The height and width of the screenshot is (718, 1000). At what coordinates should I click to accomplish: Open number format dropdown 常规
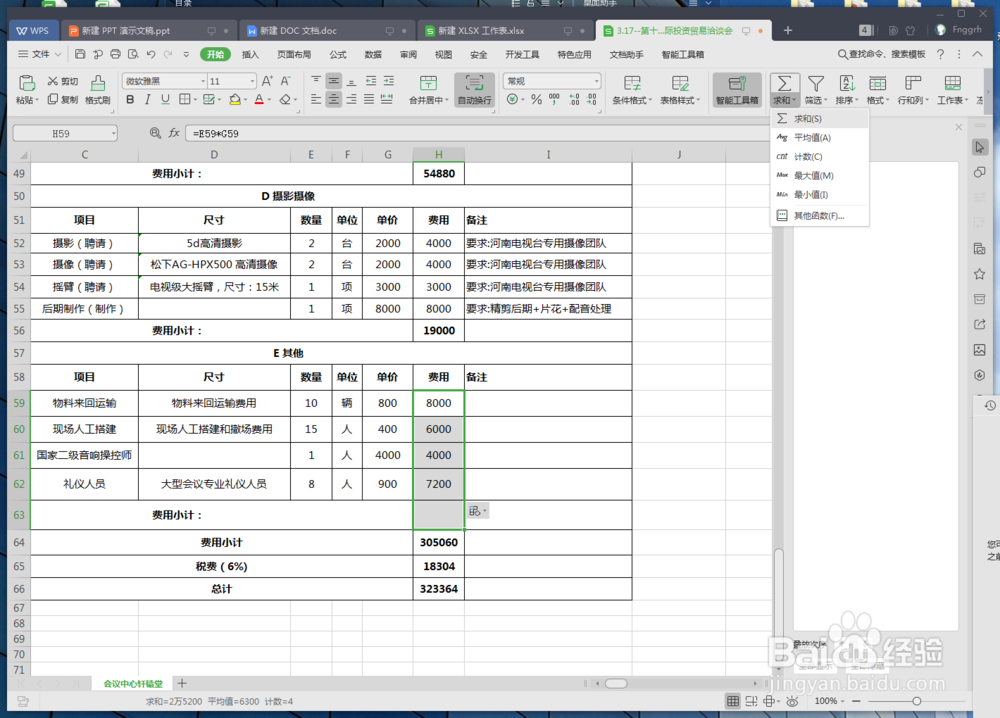click(x=596, y=81)
